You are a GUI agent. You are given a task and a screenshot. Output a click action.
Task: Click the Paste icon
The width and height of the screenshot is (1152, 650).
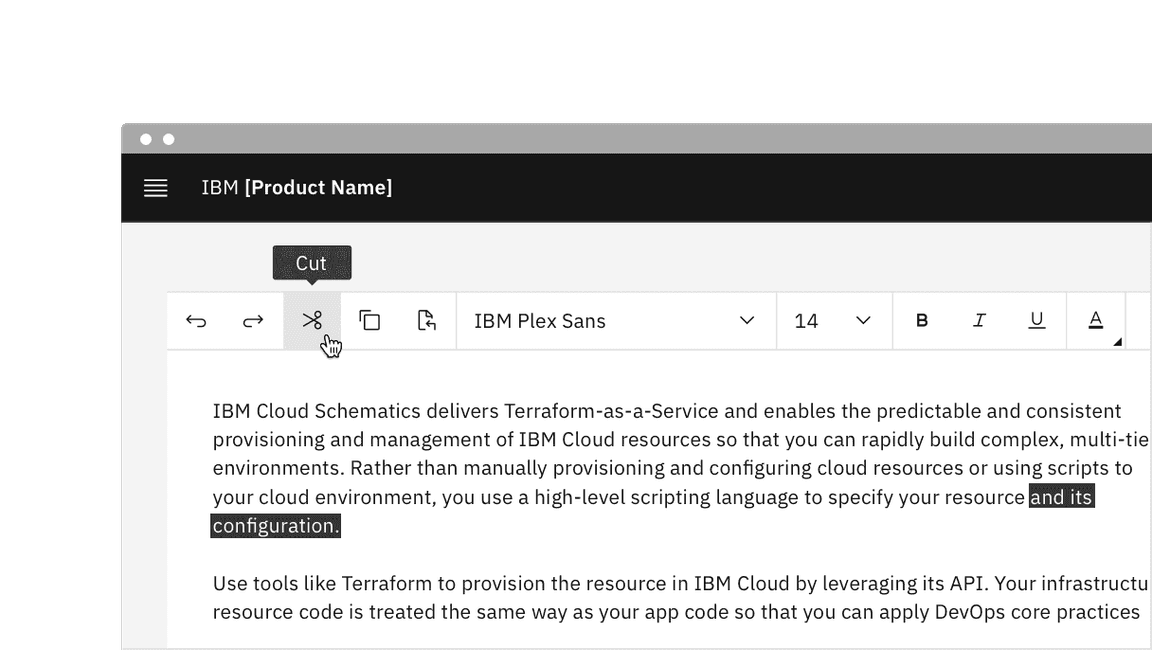pyautogui.click(x=427, y=320)
